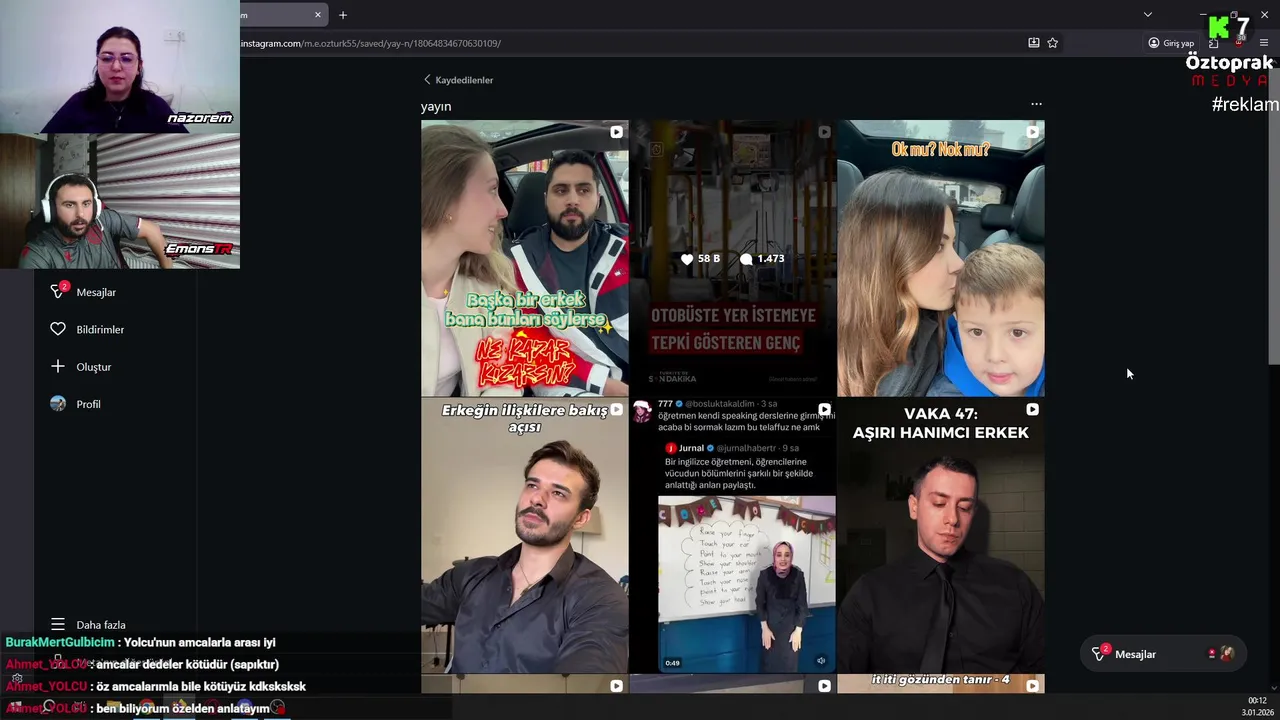Screen dimensions: 1280x720
Task: Open floating Mesajlar chat button
Action: click(1162, 654)
